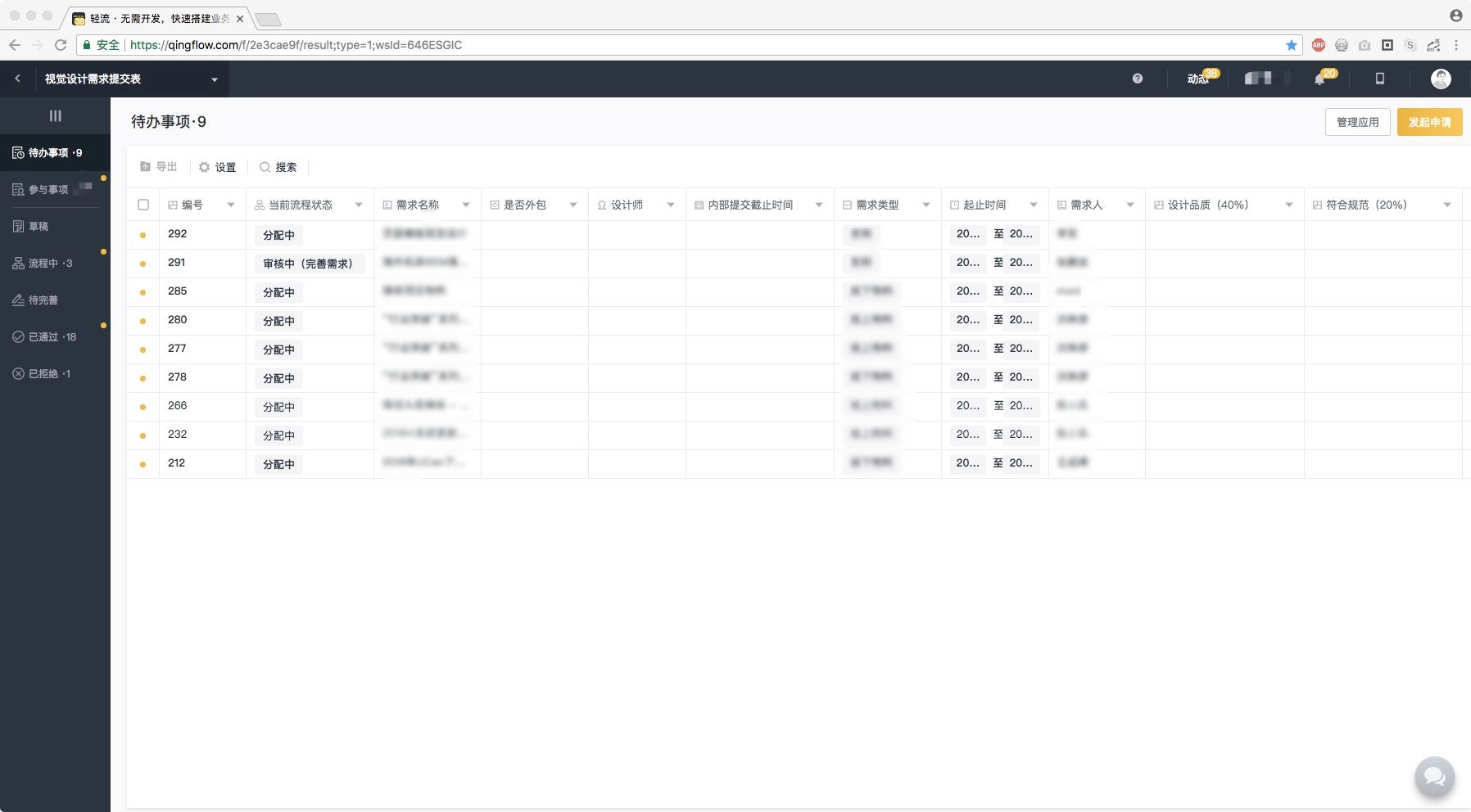Click 管理应用 button
Screen dimensions: 1471x812
click(1357, 122)
